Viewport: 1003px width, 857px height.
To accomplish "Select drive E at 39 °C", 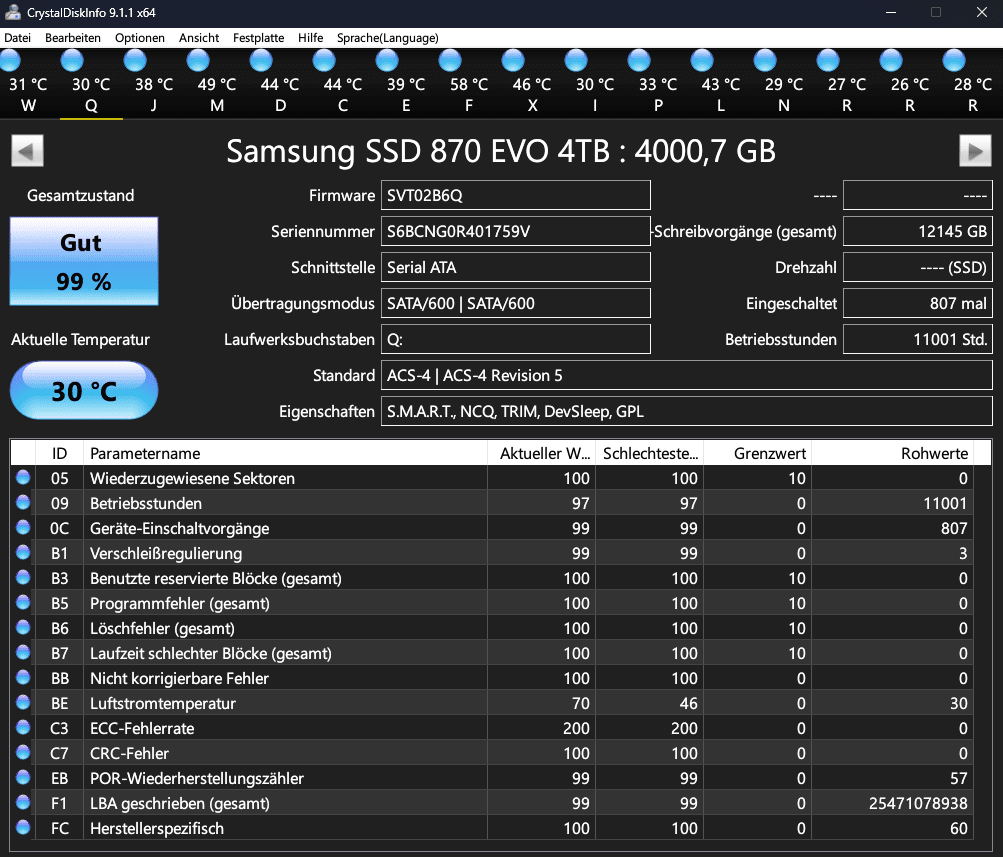I will pyautogui.click(x=406, y=83).
